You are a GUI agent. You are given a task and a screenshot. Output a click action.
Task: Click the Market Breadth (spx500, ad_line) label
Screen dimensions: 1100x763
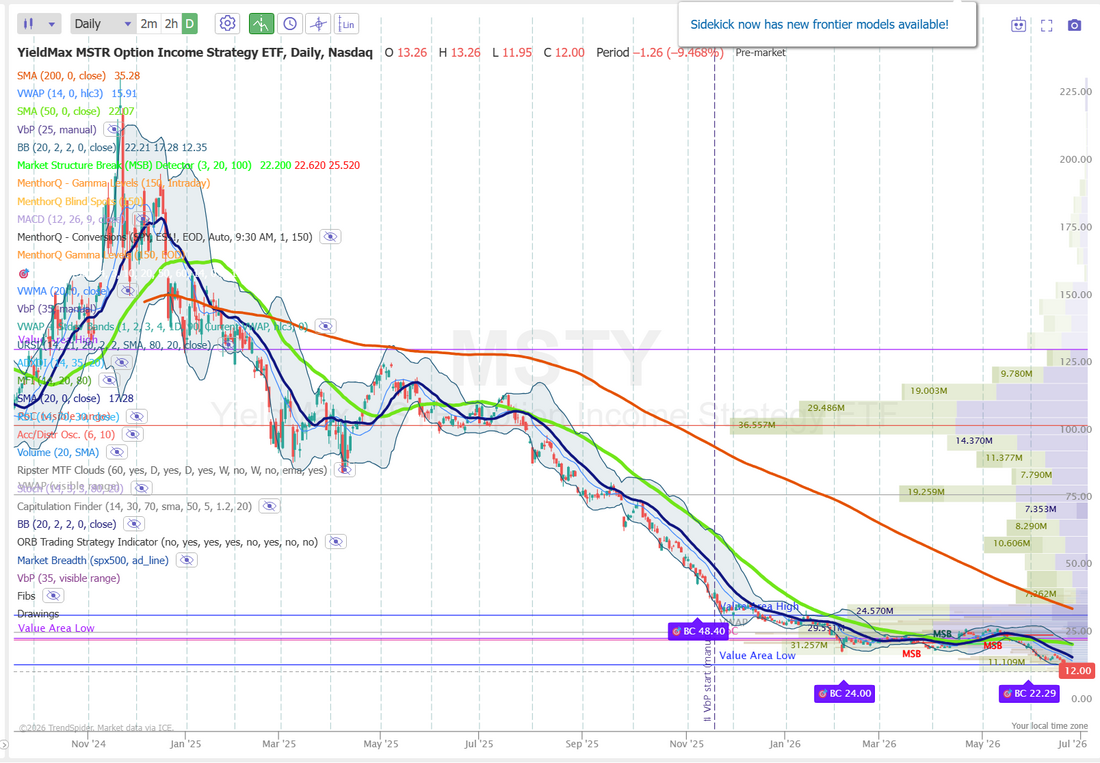click(x=93, y=560)
